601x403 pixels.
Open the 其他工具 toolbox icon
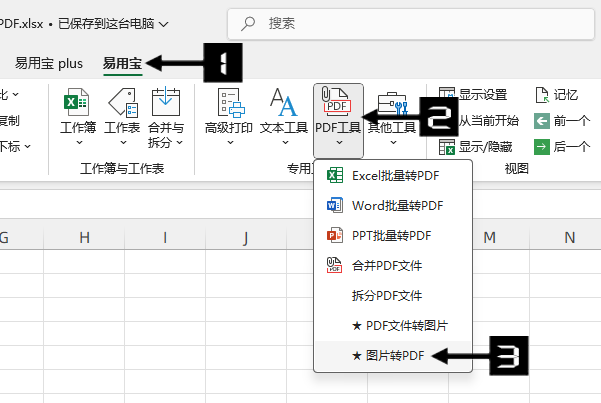click(391, 104)
